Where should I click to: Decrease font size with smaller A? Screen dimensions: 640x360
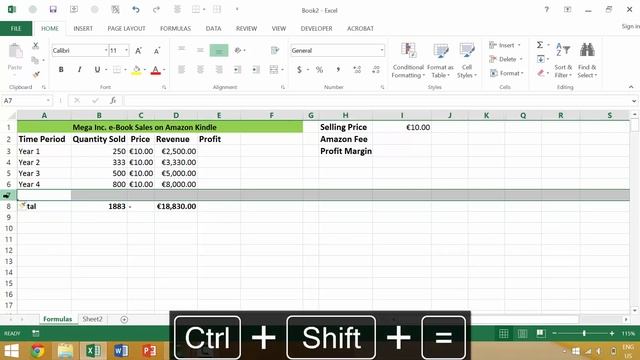pyautogui.click(x=157, y=51)
